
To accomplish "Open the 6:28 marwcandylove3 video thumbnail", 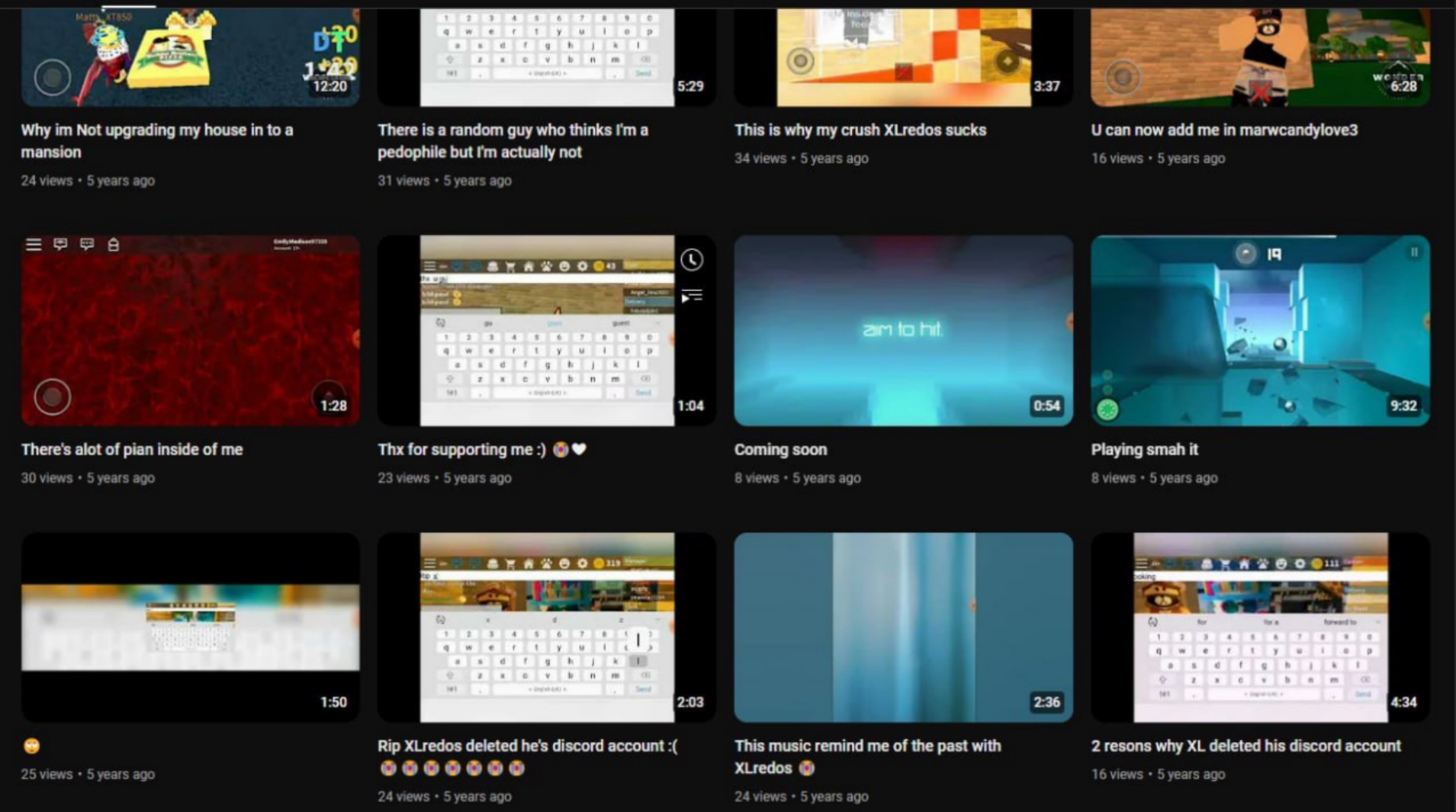I will [x=1260, y=57].
